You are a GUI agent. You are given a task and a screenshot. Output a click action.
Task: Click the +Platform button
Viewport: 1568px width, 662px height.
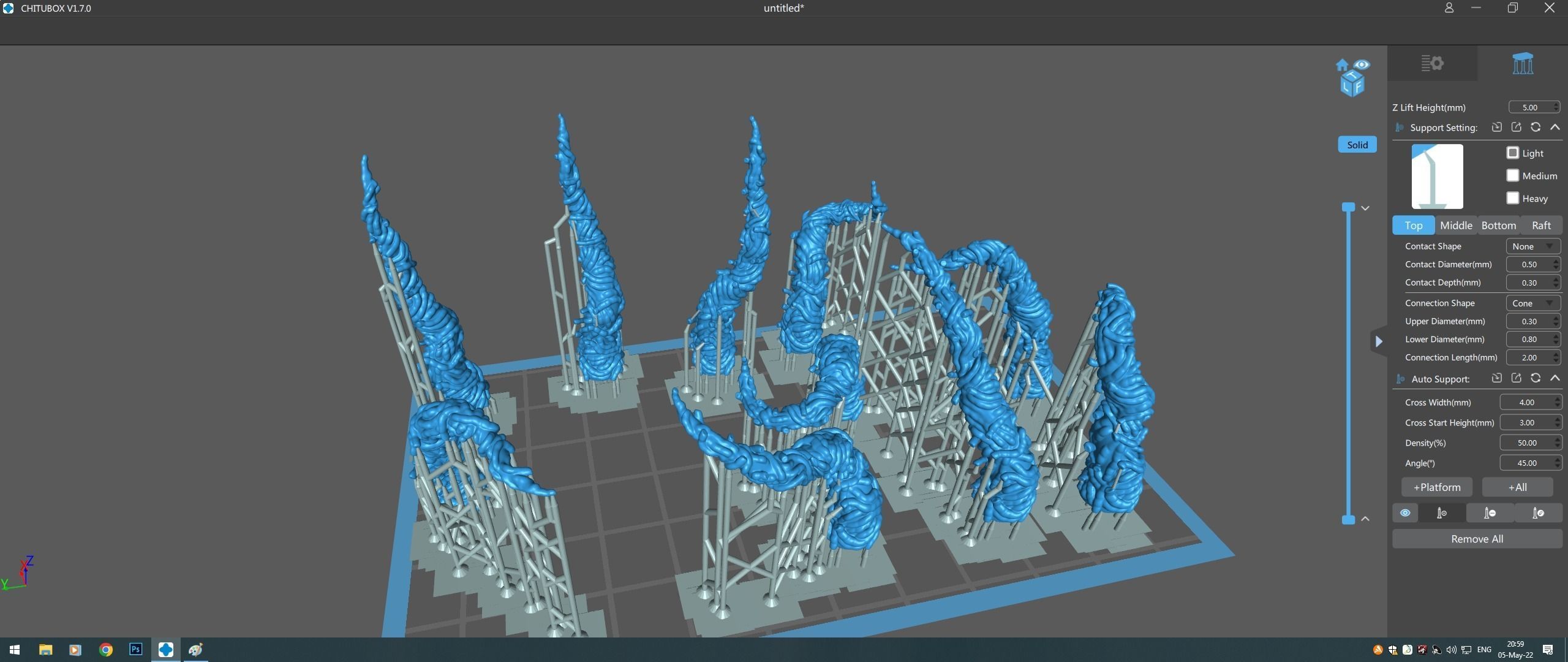pyautogui.click(x=1437, y=487)
